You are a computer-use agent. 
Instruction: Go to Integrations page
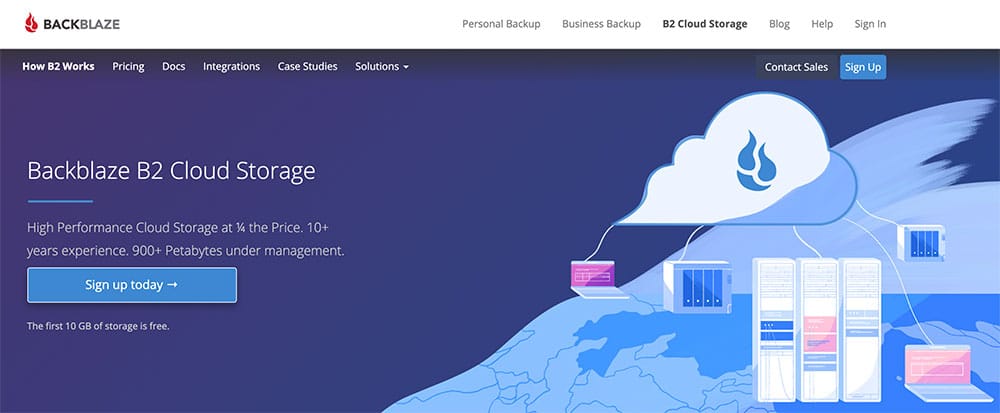(x=232, y=66)
